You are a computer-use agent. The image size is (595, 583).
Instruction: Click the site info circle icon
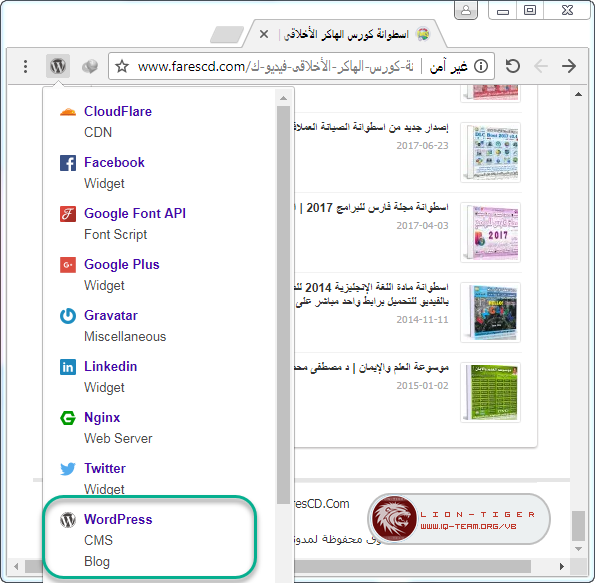(481, 66)
